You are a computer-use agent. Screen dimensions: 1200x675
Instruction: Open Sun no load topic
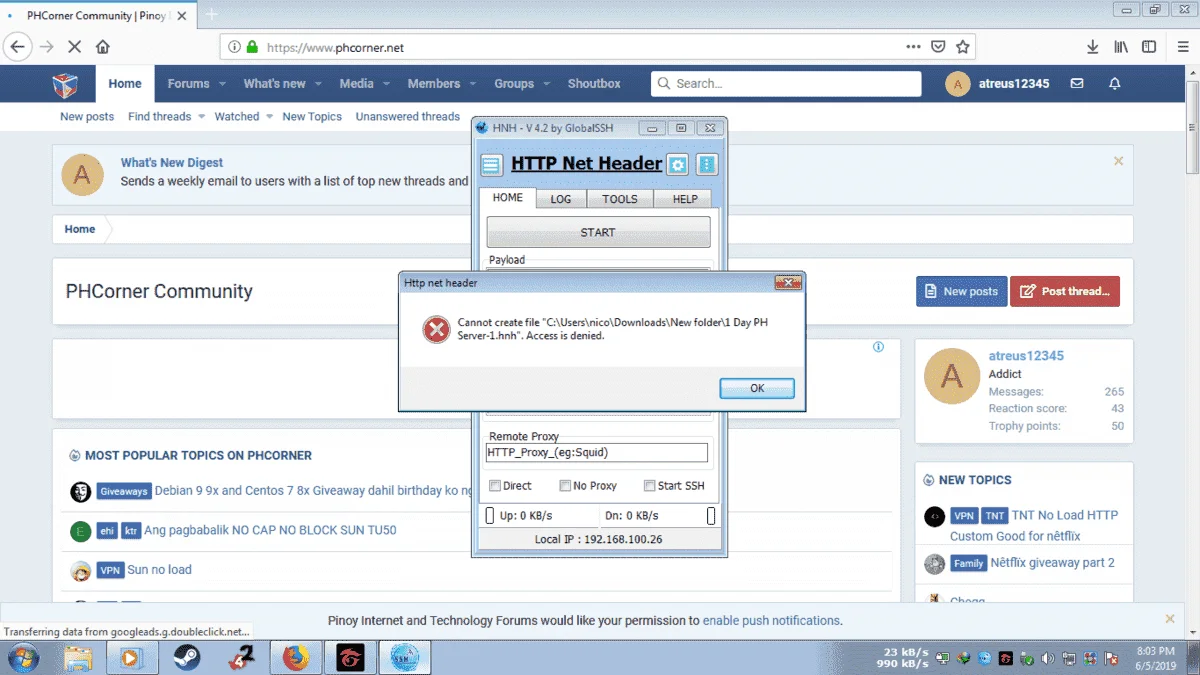coord(159,570)
